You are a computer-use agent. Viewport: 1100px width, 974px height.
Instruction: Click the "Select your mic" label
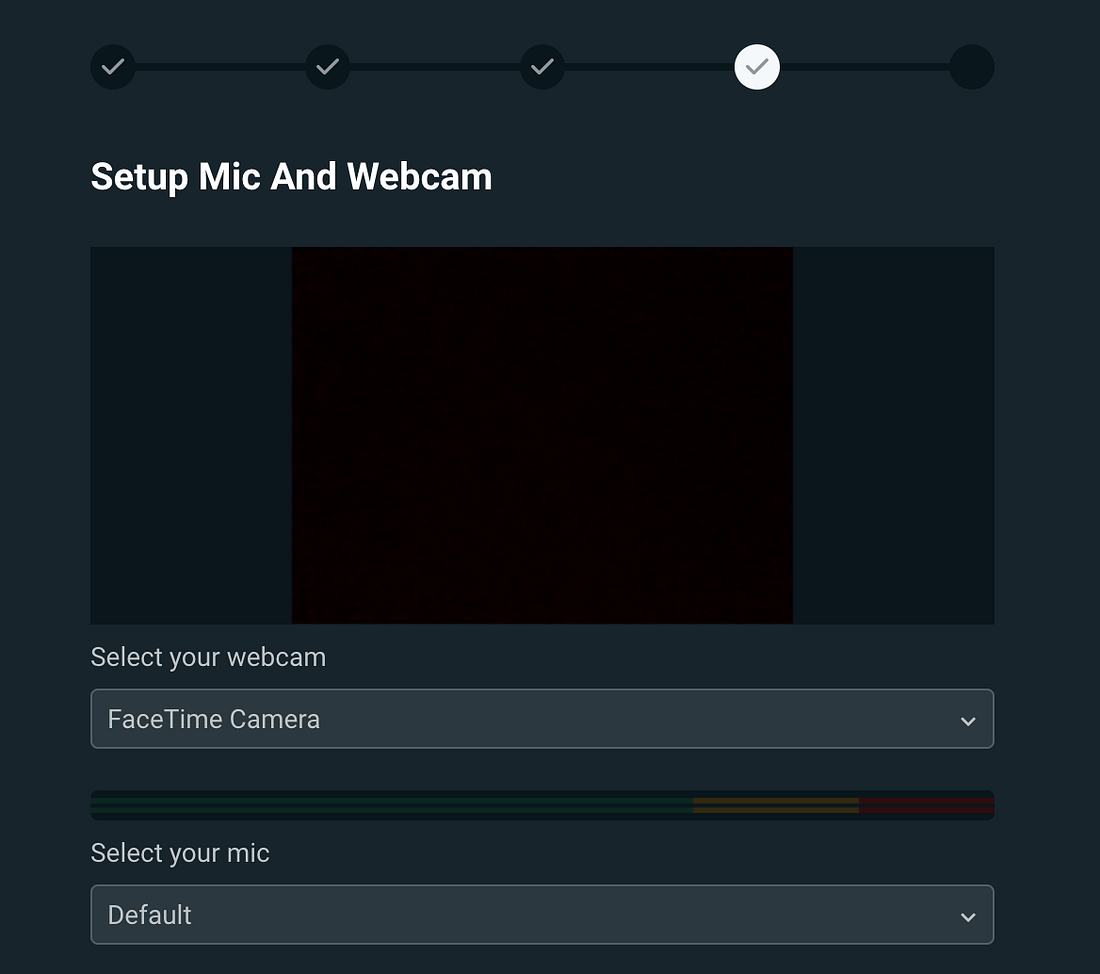[x=180, y=853]
